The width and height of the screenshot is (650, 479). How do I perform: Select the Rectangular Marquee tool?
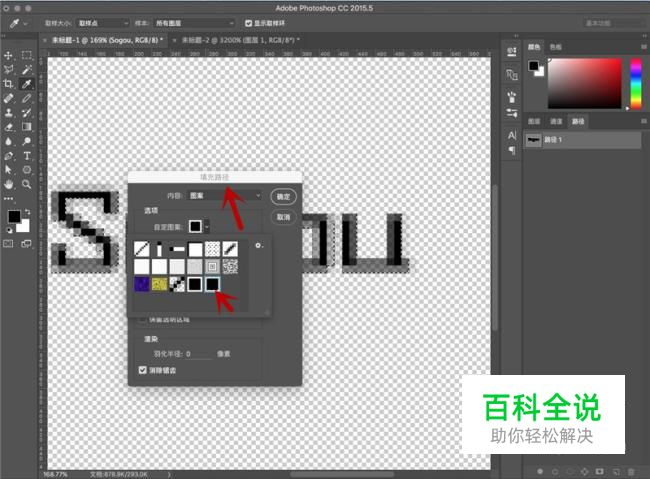[x=27, y=55]
